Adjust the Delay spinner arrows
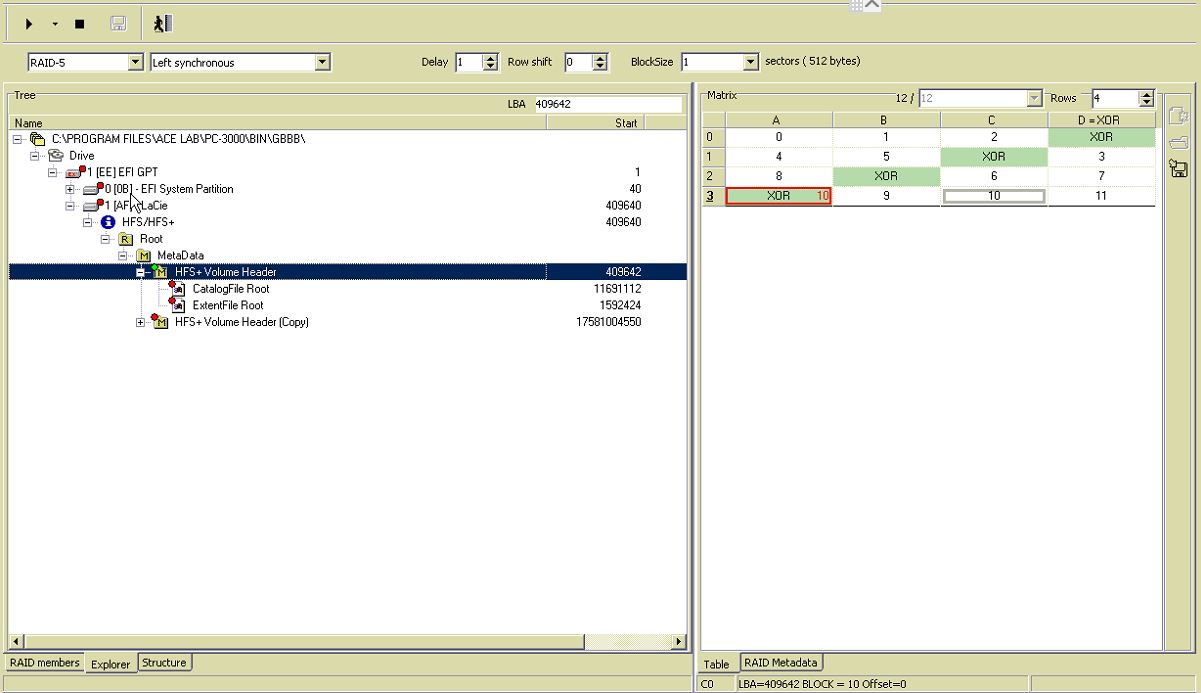Image resolution: width=1201 pixels, height=693 pixels. click(490, 62)
